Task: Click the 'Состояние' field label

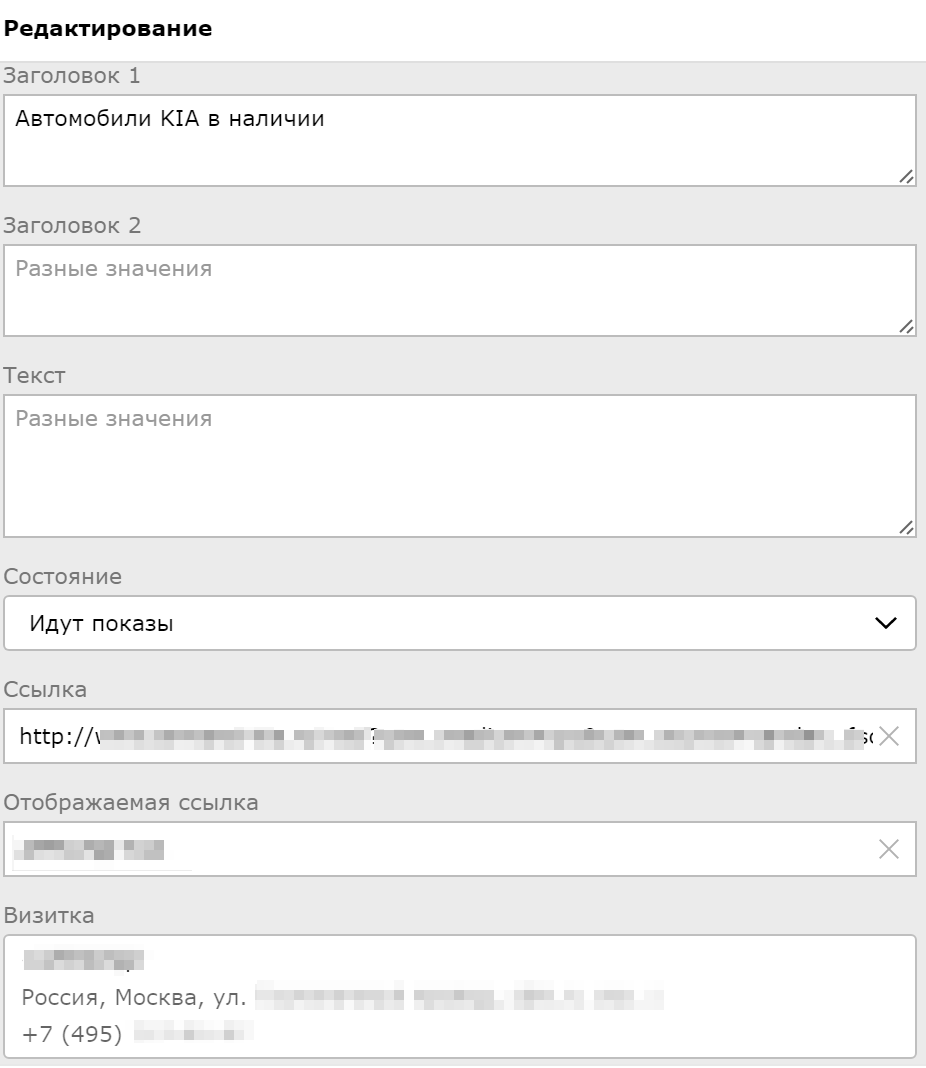Action: [x=63, y=577]
